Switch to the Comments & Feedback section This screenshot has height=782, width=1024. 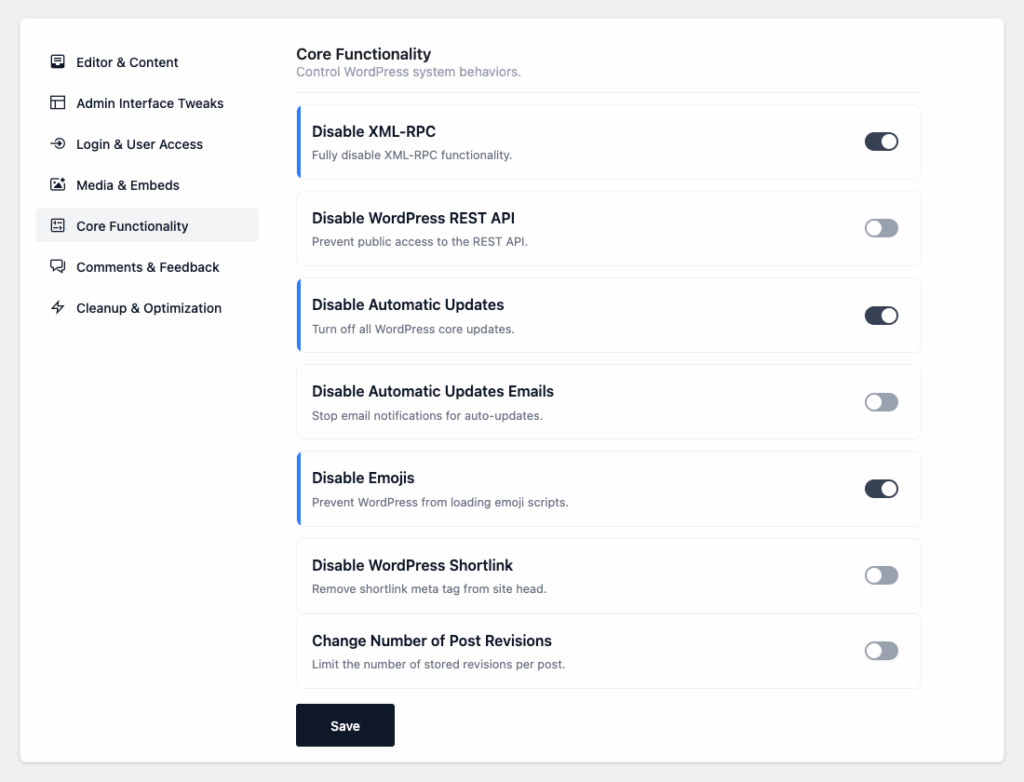tap(146, 267)
